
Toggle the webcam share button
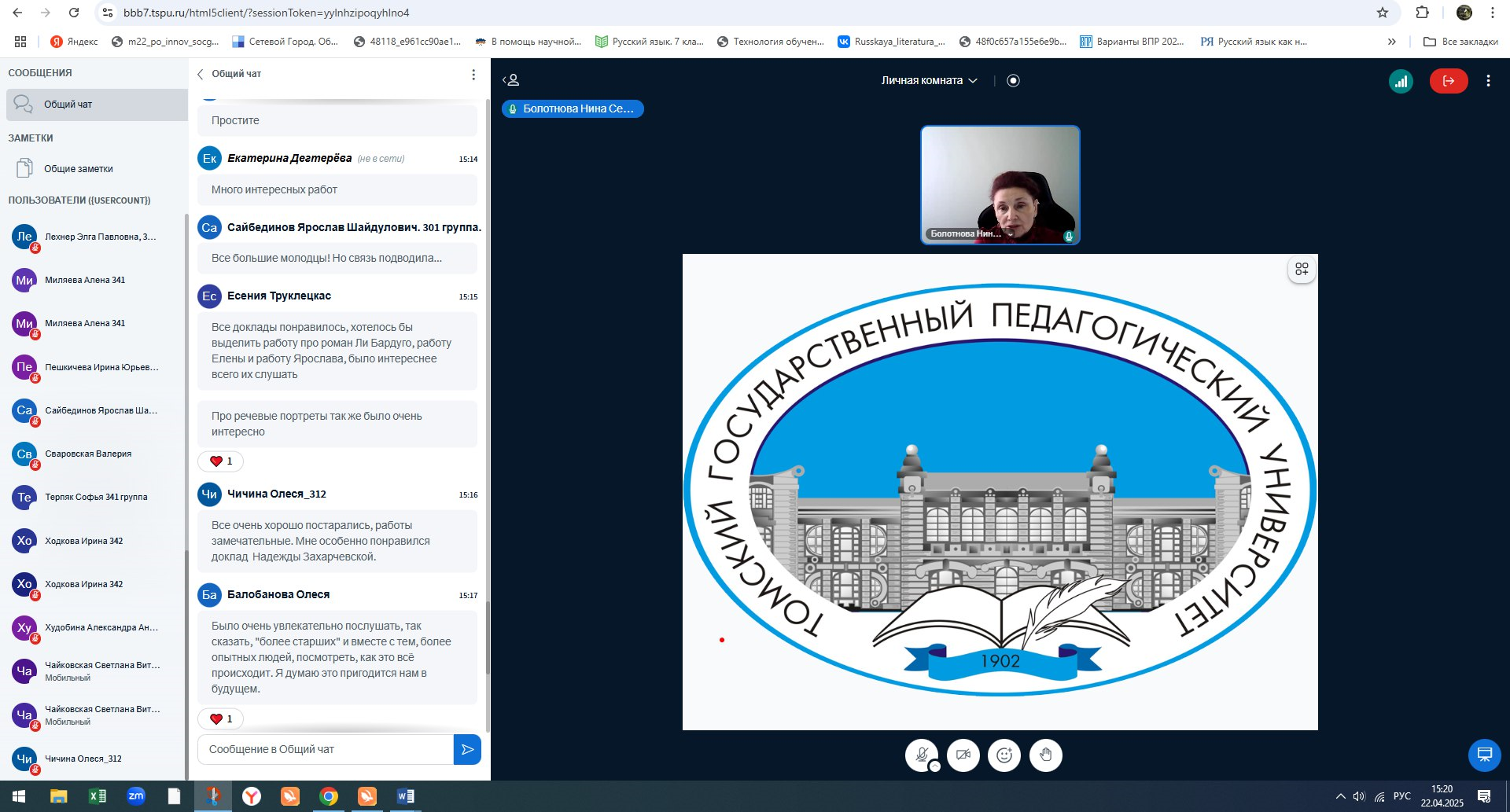(963, 755)
